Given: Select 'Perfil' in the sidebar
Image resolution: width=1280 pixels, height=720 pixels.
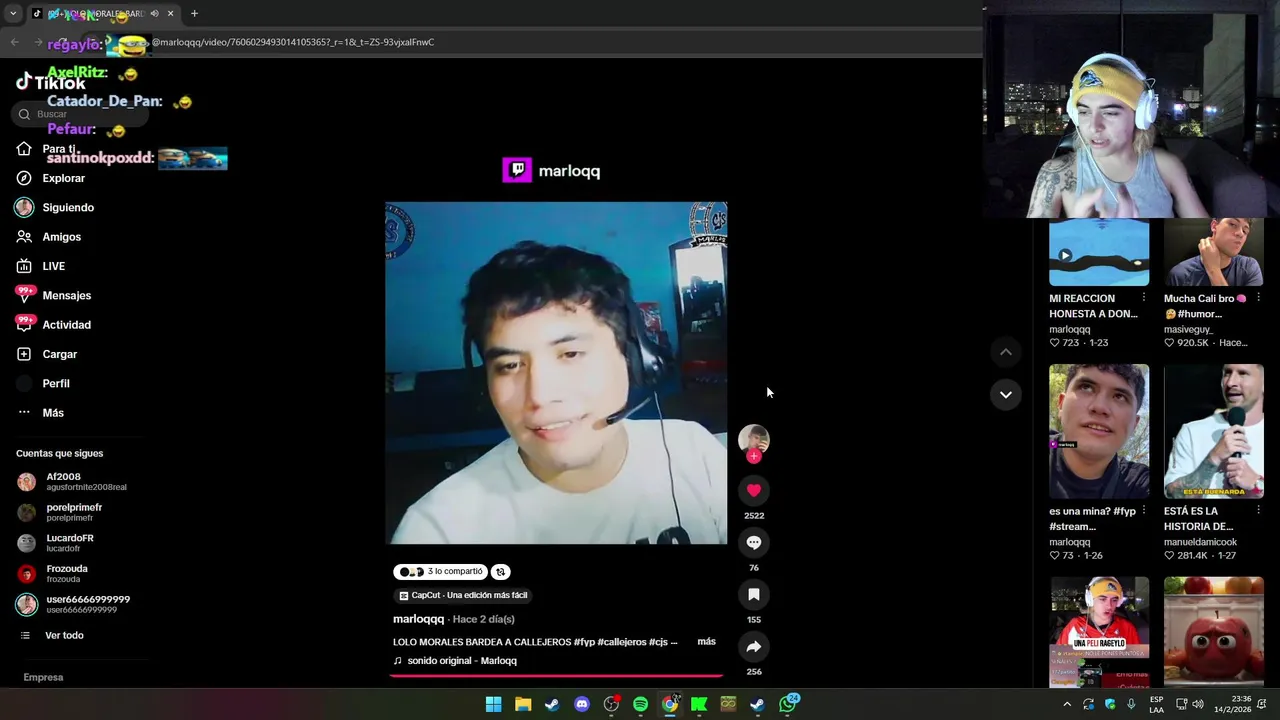Looking at the screenshot, I should [56, 383].
